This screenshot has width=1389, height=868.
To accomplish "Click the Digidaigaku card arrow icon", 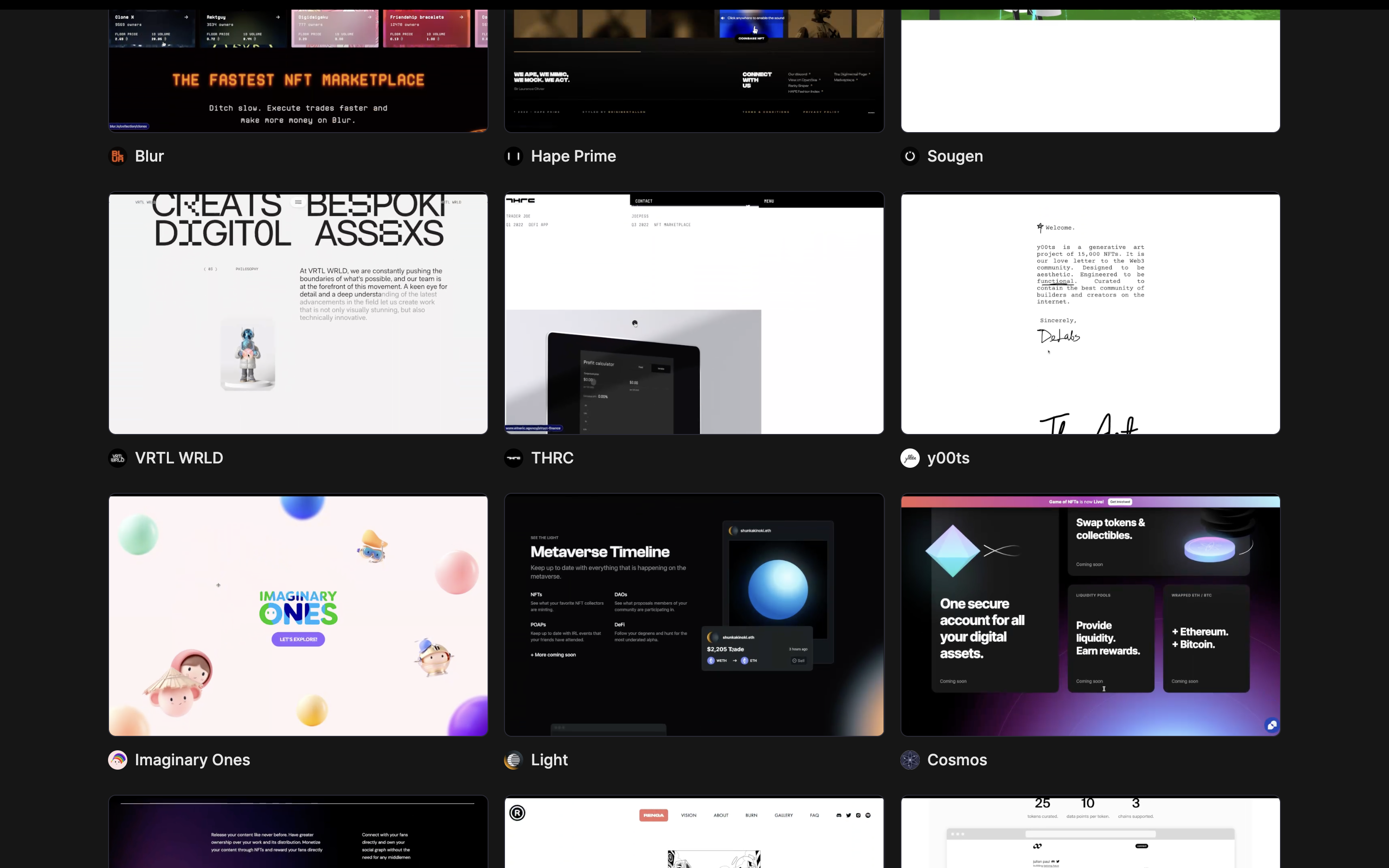I will [369, 17].
